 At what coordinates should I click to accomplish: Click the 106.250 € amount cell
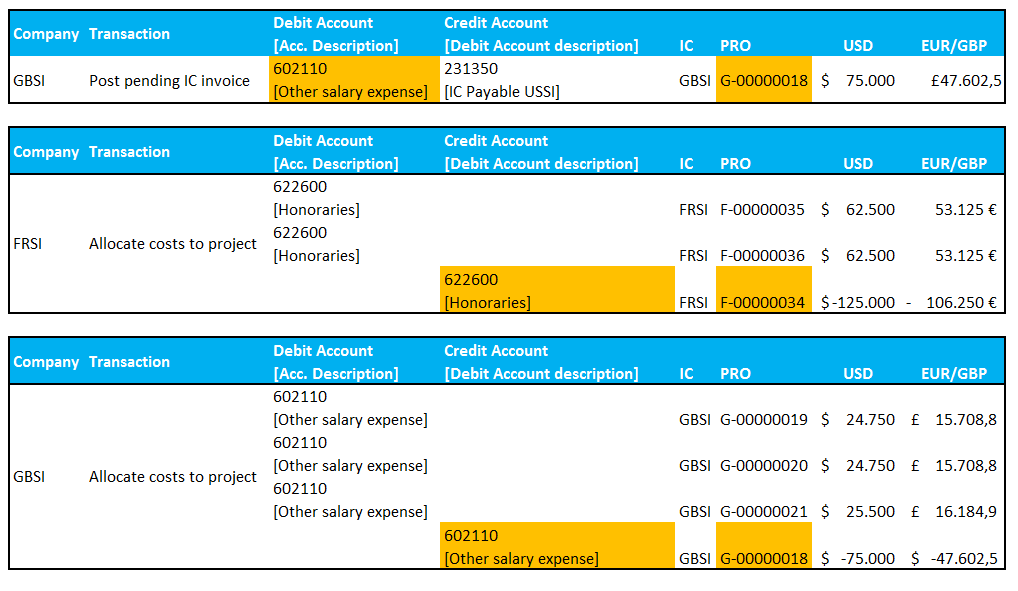(x=960, y=302)
